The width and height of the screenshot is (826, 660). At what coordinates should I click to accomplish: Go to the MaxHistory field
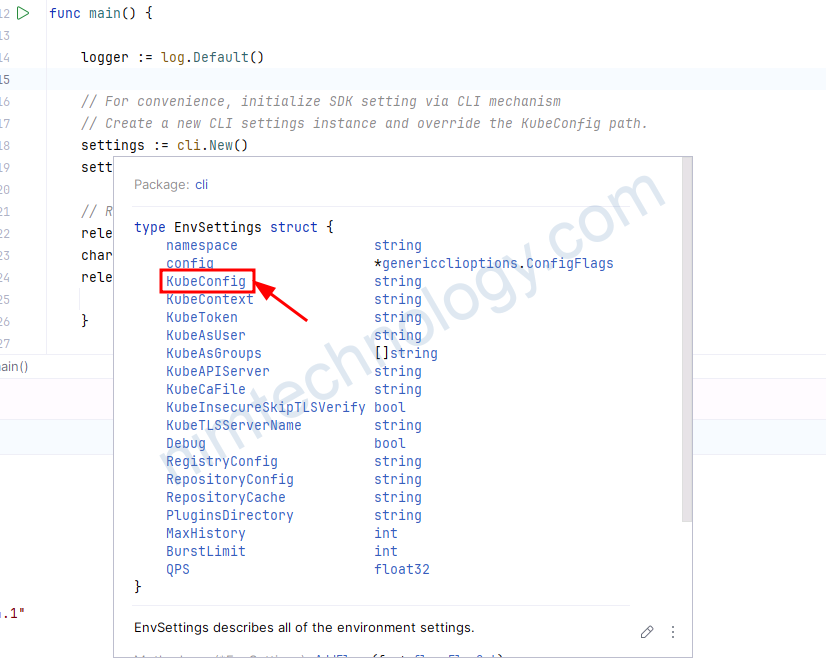click(x=206, y=534)
